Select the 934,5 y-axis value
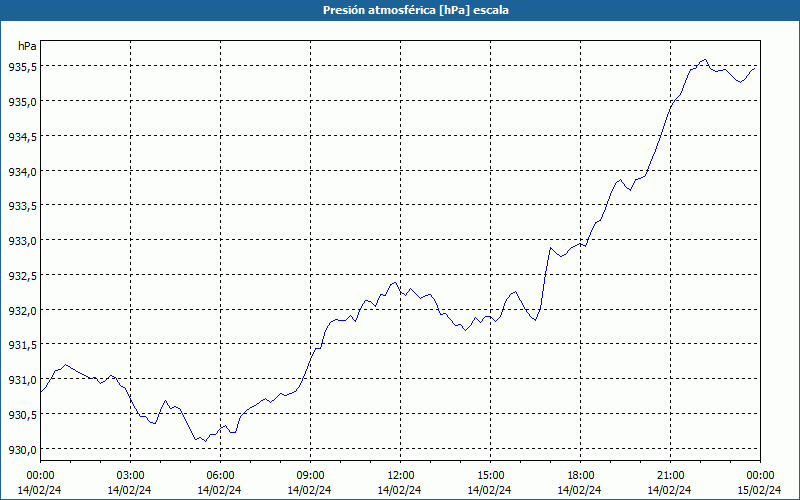 pos(22,136)
